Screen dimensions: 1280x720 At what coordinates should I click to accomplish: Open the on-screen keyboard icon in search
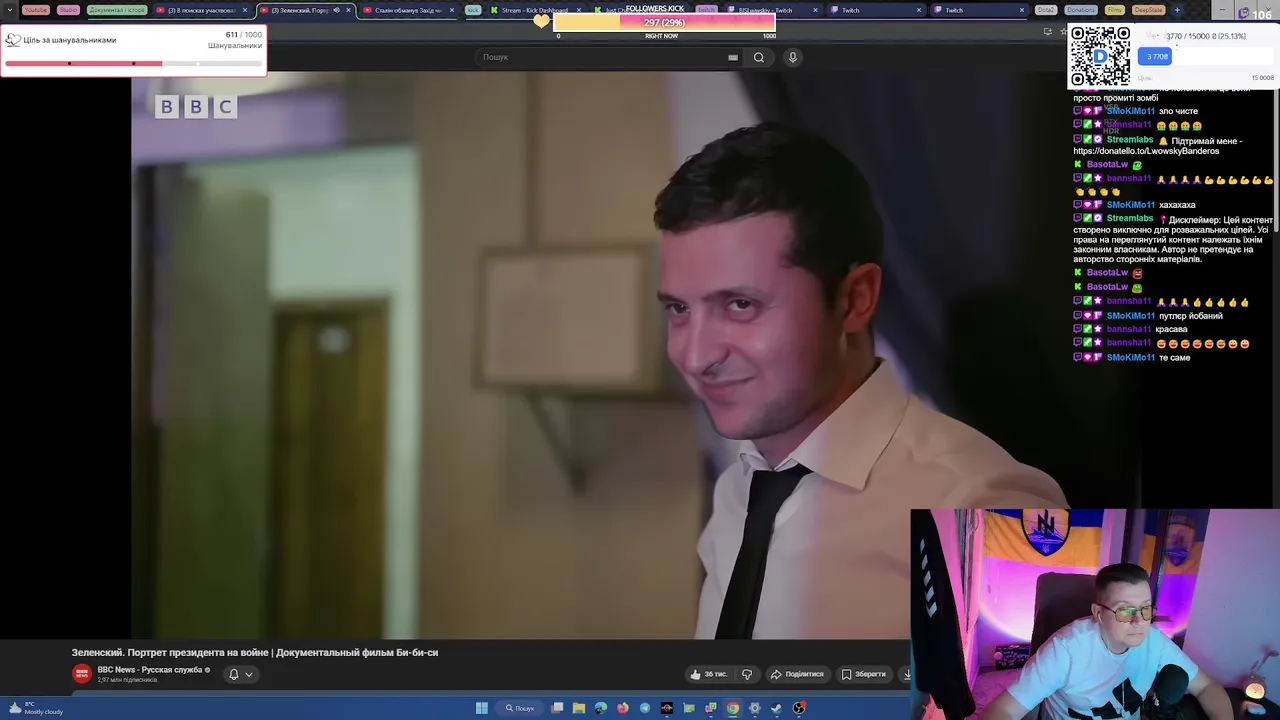click(733, 57)
